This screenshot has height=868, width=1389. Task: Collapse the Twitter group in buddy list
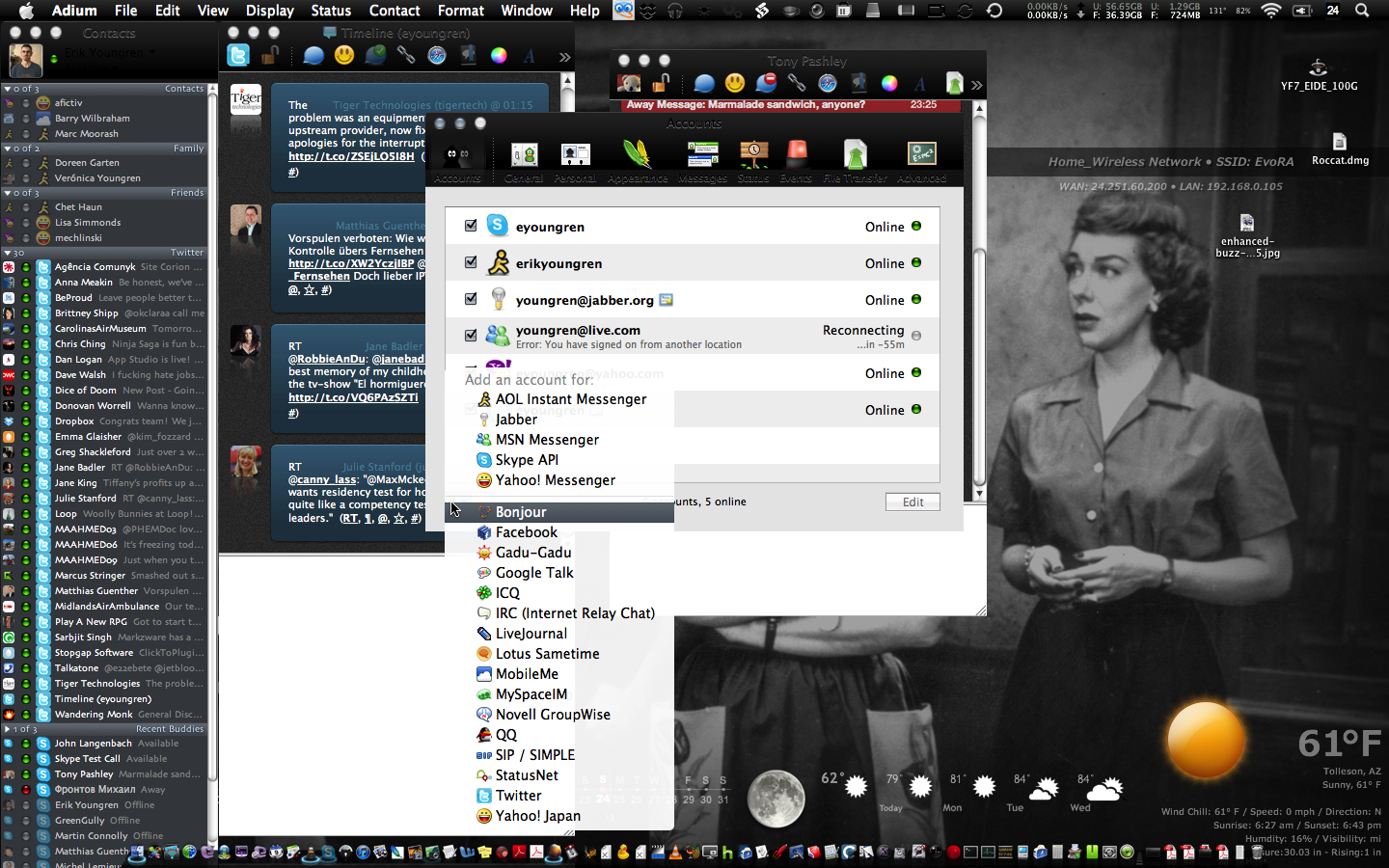[7, 253]
